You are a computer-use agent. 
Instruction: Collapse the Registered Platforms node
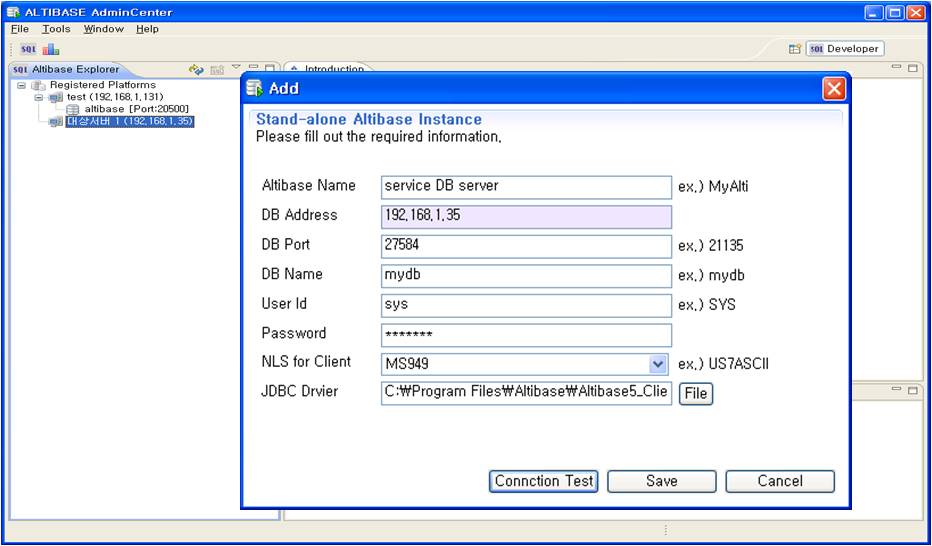coord(22,86)
